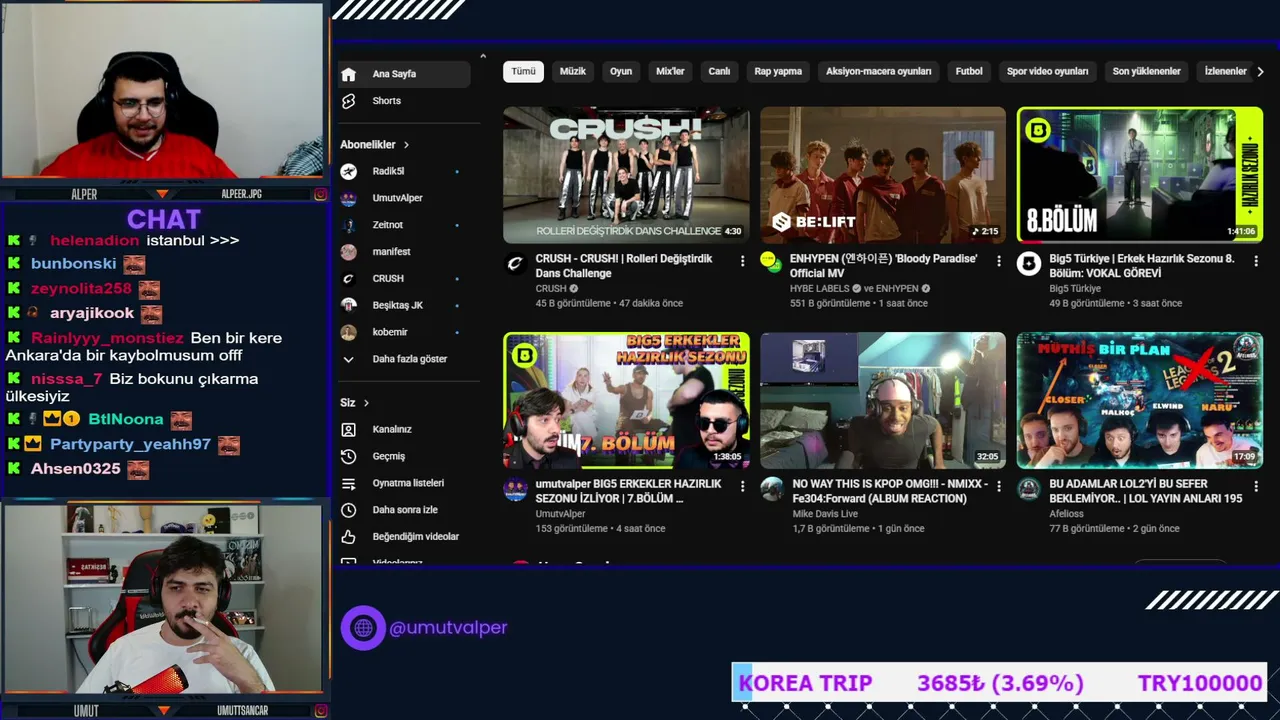Select the Son yüklenenler filter chip
1280x720 pixels.
(x=1146, y=71)
